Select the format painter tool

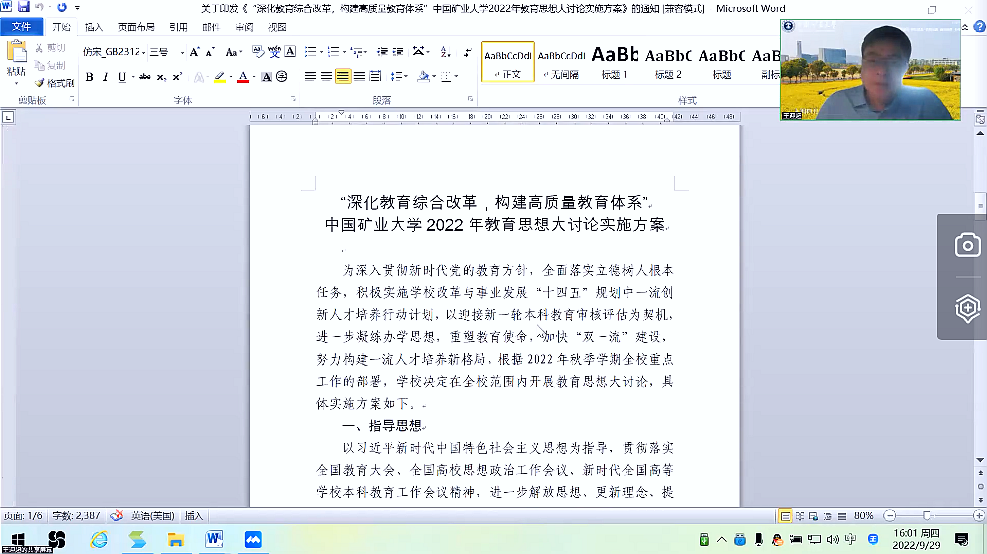point(54,83)
